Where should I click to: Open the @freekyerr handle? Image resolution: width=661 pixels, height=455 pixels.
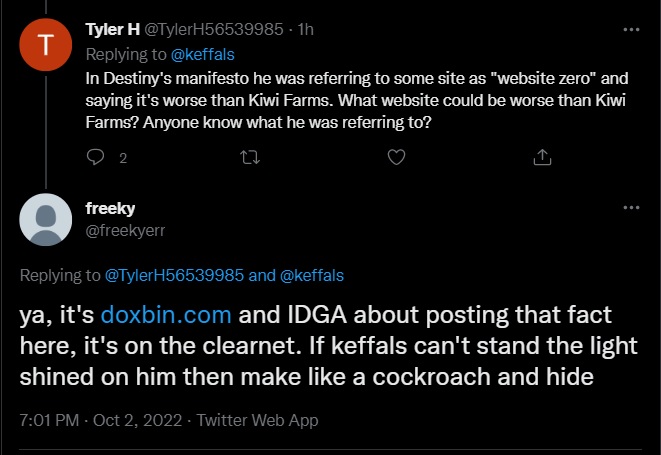tap(125, 230)
